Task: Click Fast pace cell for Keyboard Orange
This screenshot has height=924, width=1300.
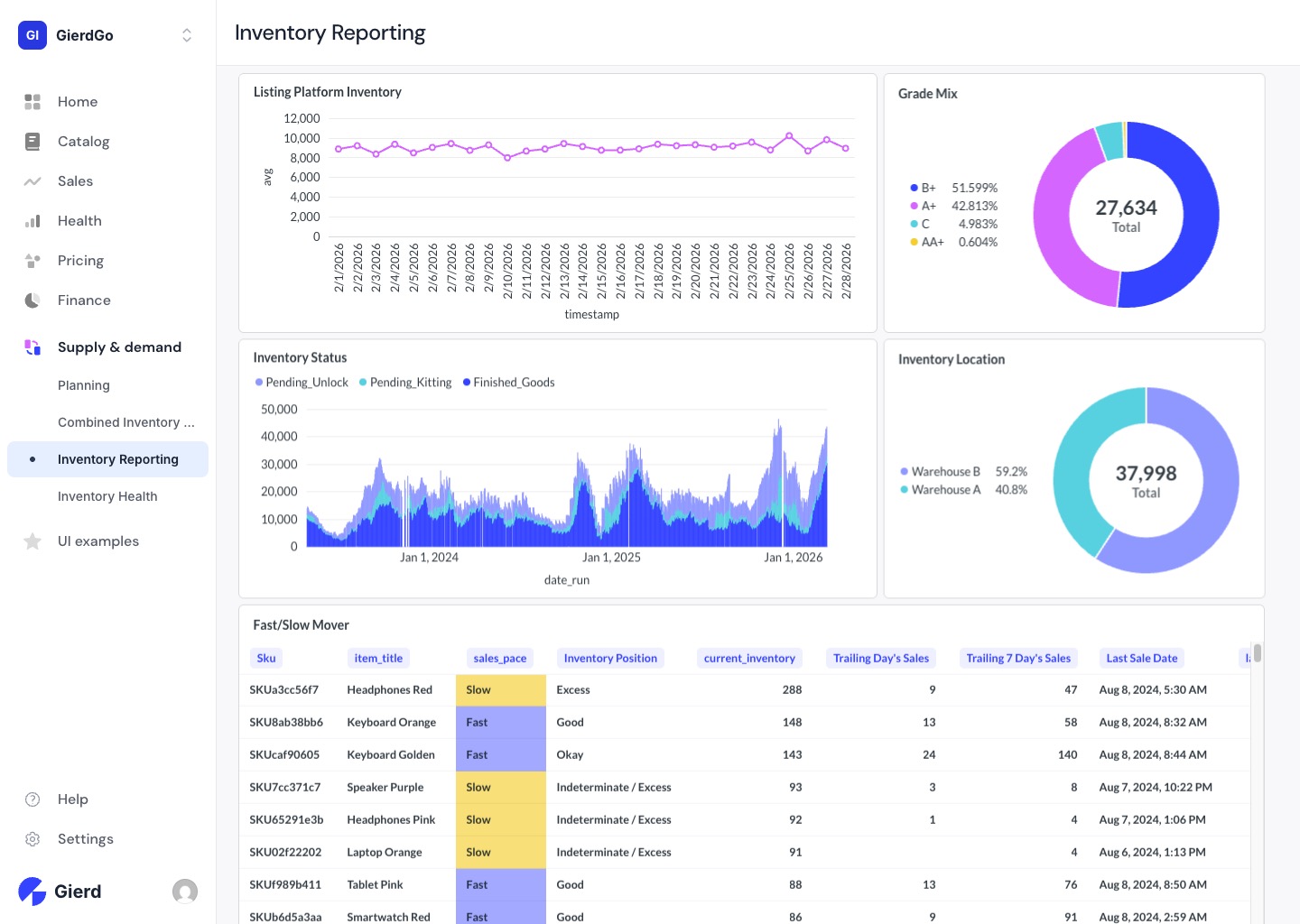Action: (501, 722)
